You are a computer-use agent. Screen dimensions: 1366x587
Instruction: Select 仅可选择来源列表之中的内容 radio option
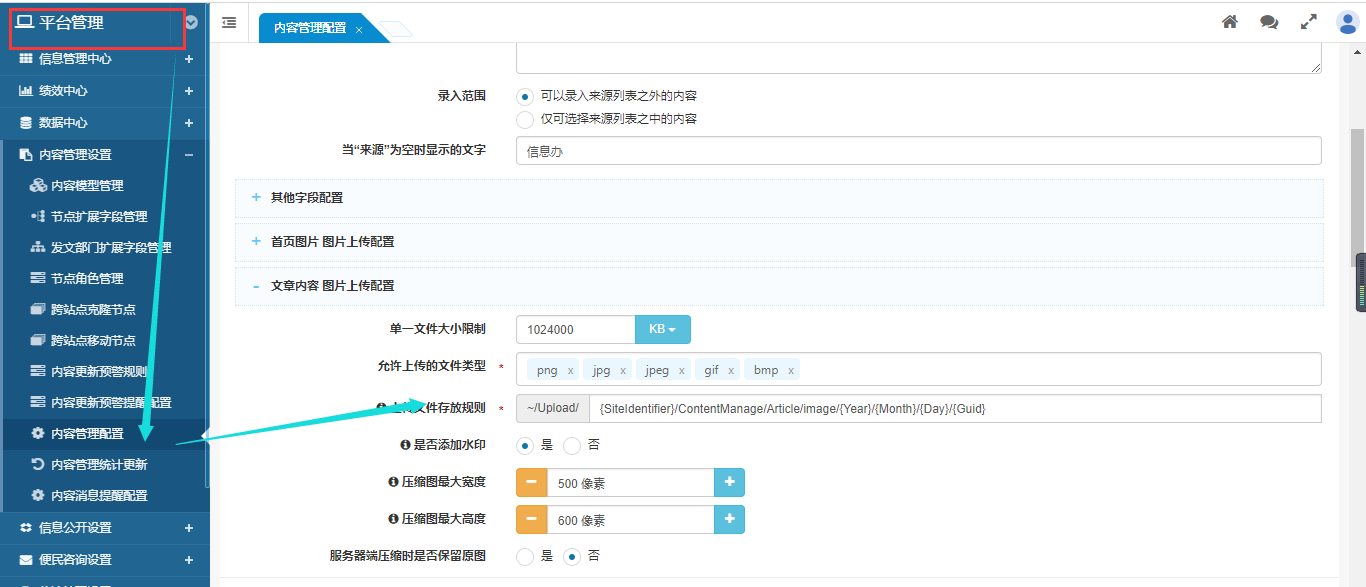pos(525,119)
